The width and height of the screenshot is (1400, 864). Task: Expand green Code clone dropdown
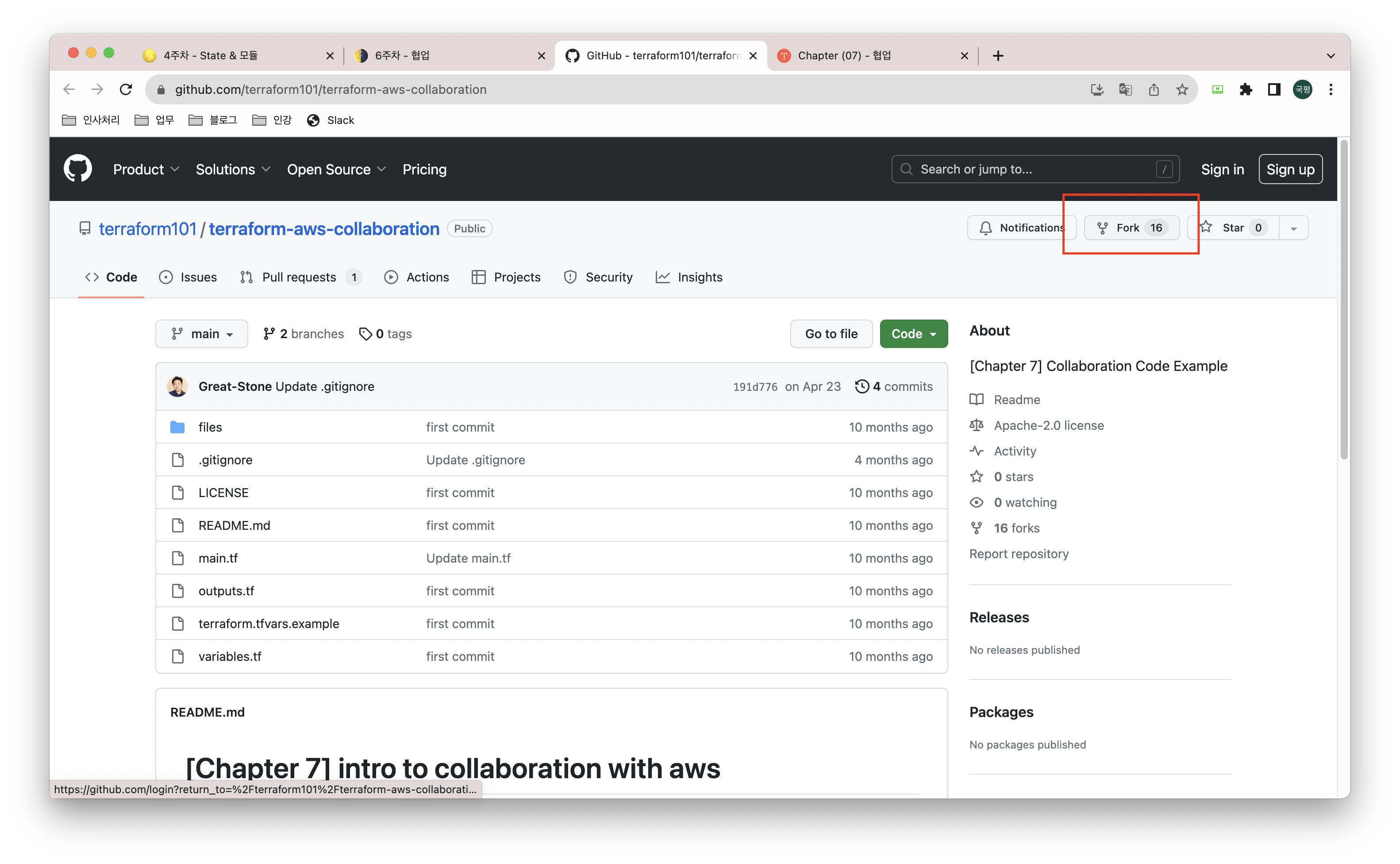(913, 334)
